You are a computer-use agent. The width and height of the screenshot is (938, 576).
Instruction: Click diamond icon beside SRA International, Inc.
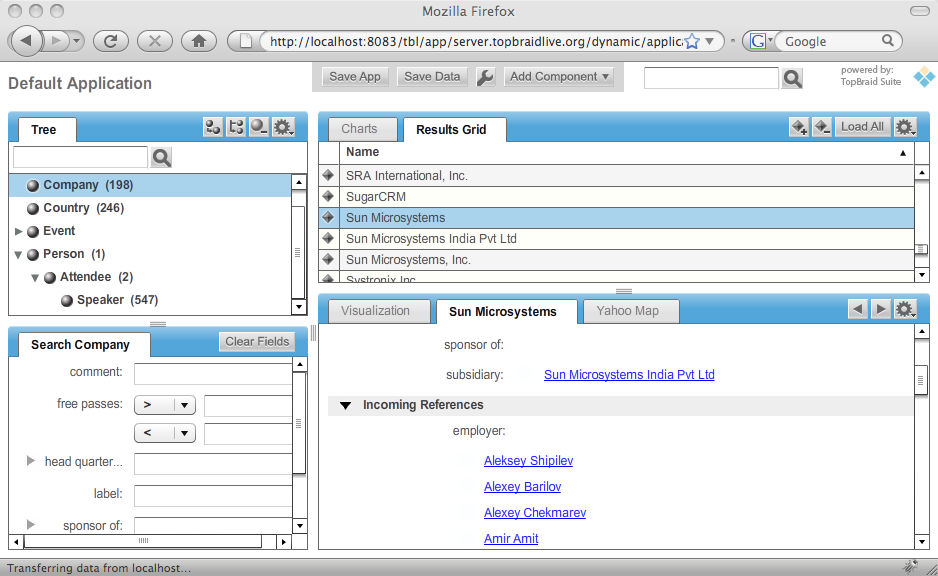328,175
